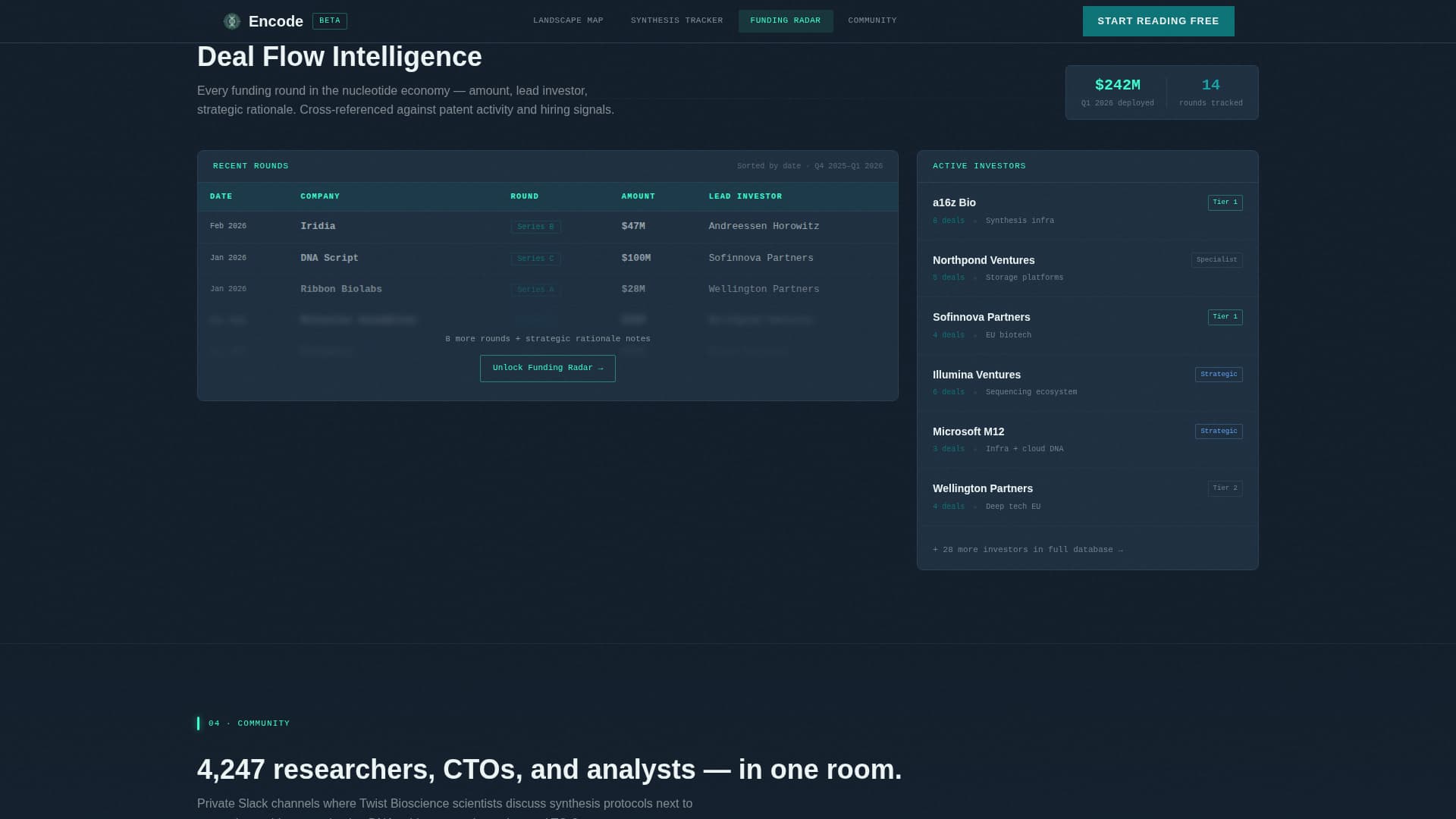Screen dimensions: 1456x819
Task: Open the Northpond Ventures investor entry
Action: tap(1087, 268)
